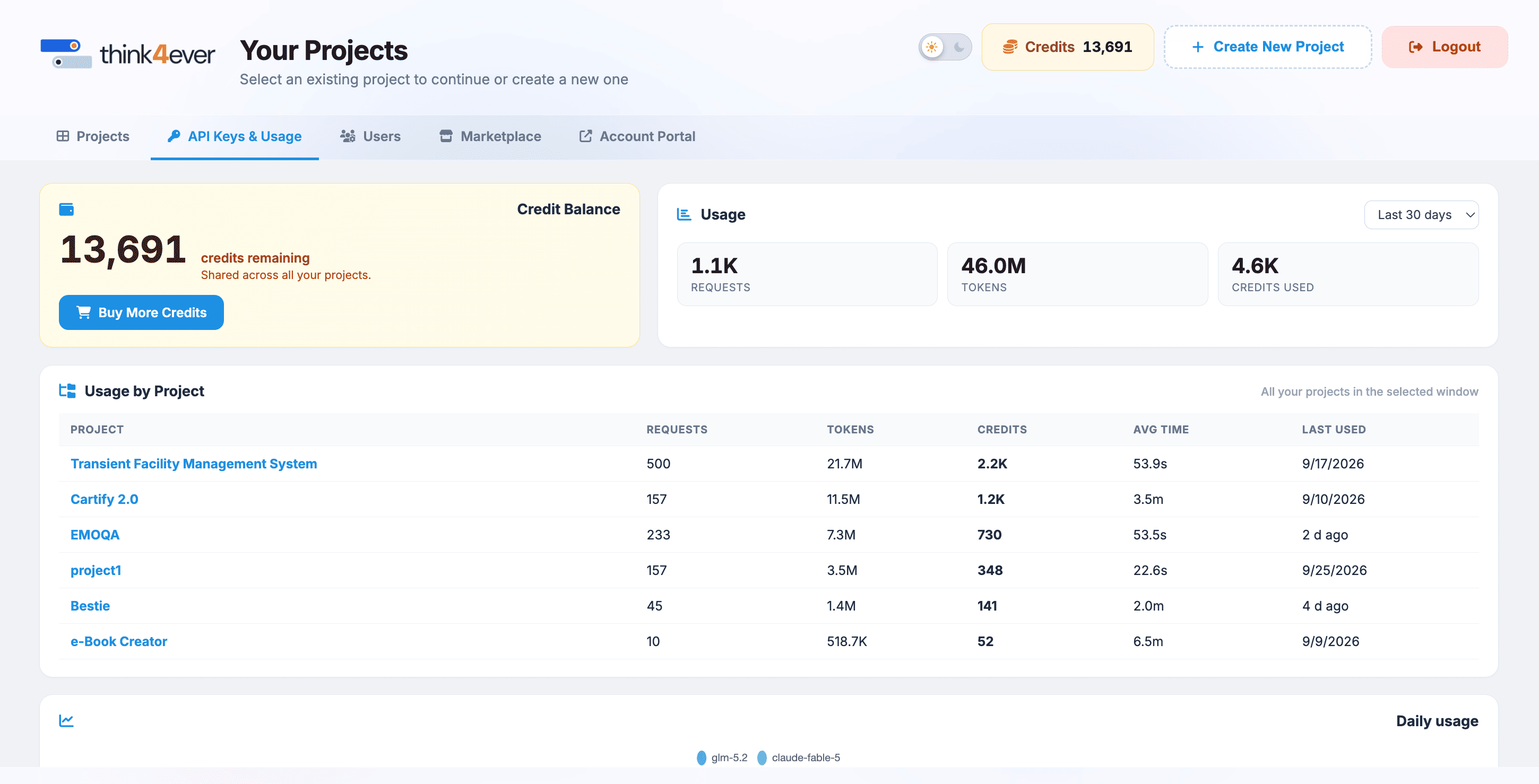This screenshot has width=1539, height=784.
Task: Click Buy More Credits button
Action: pyautogui.click(x=141, y=312)
